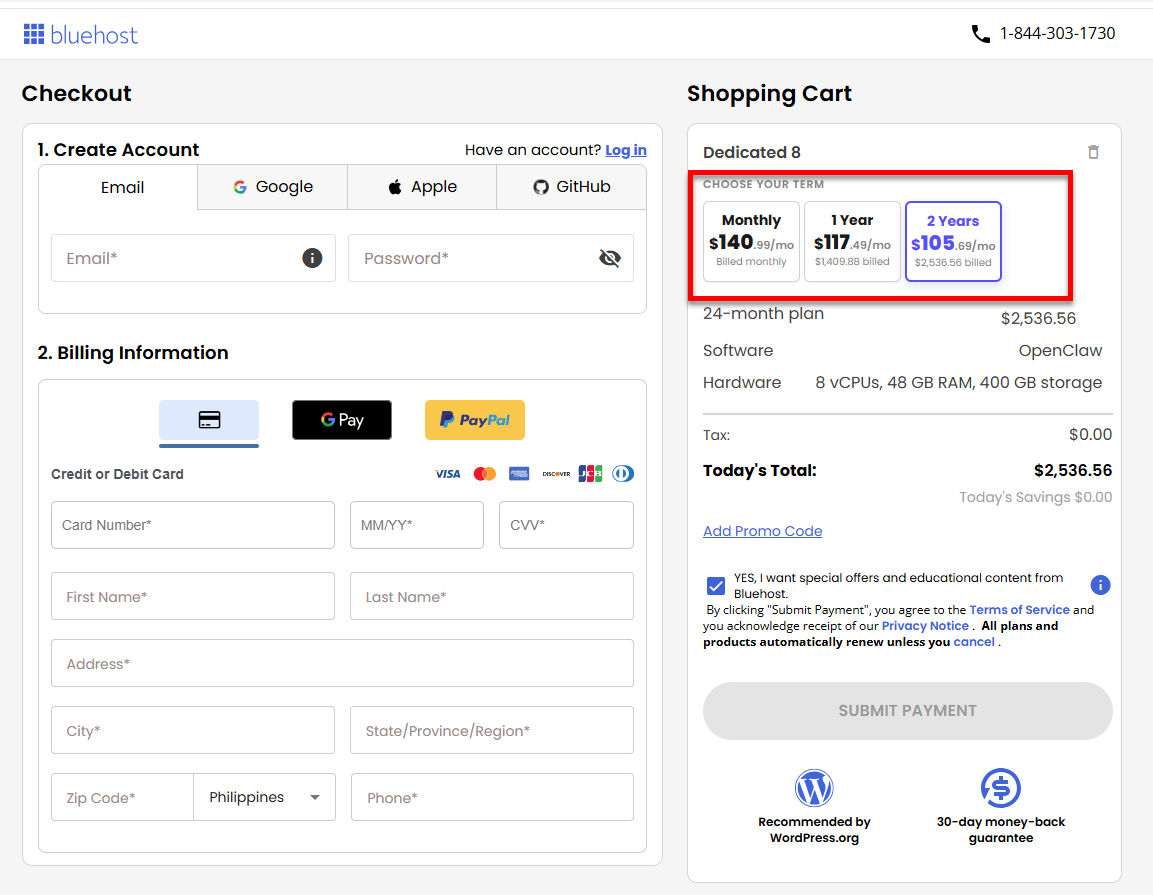Toggle password visibility eye icon
Screen dimensions: 1153x895
[610, 258]
